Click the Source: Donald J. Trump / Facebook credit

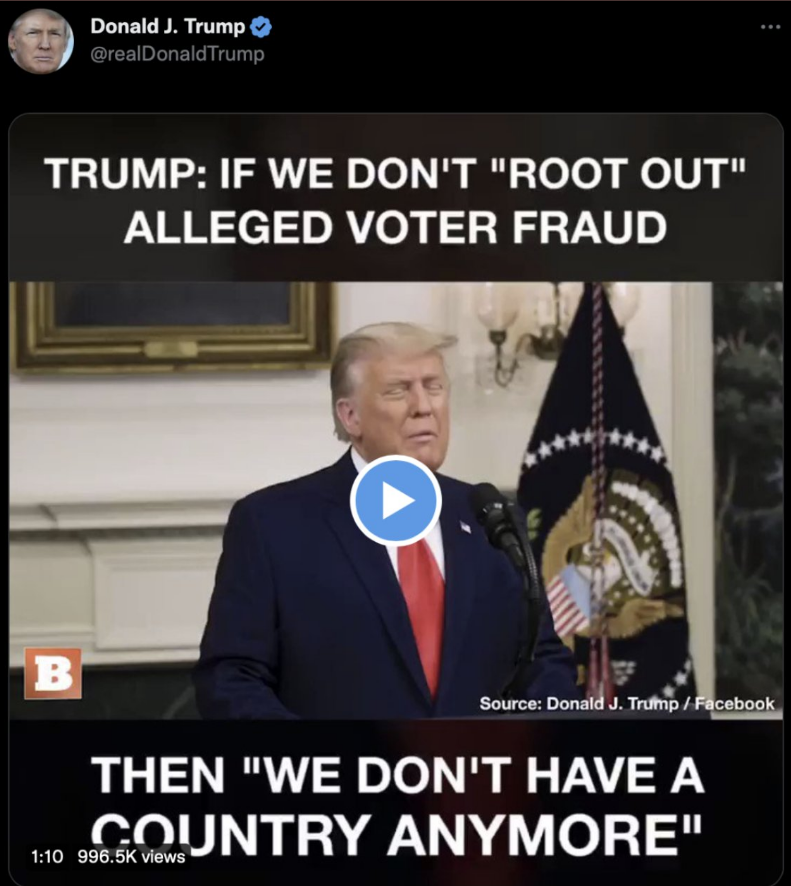tap(627, 703)
